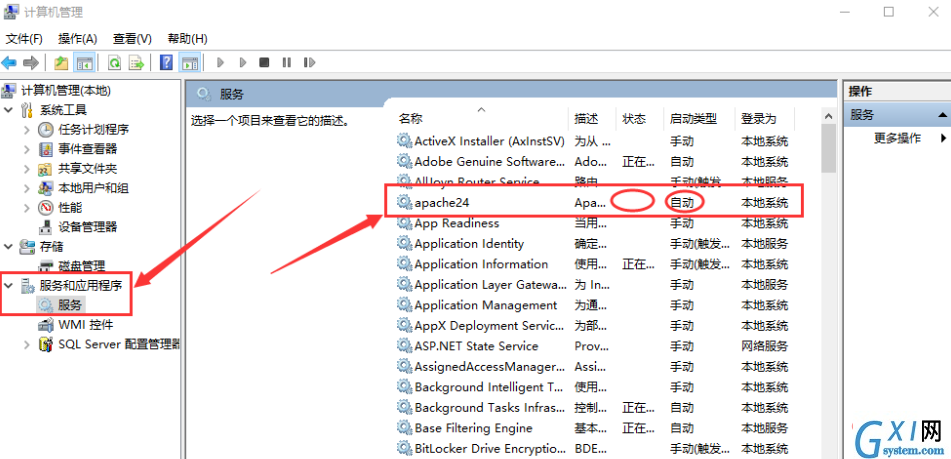Image resolution: width=951 pixels, height=459 pixels.
Task: Click gear icon of Background Intelligent Transfer service
Action: point(404,387)
